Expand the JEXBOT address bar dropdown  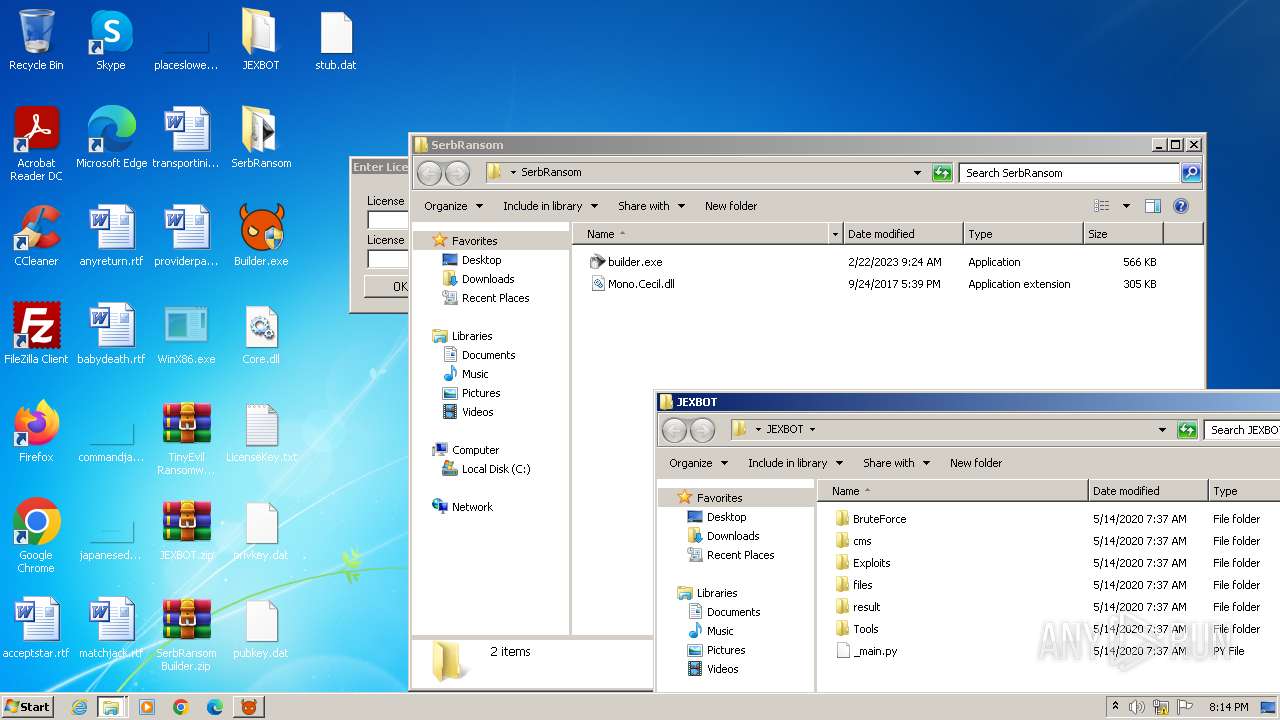pos(1162,429)
